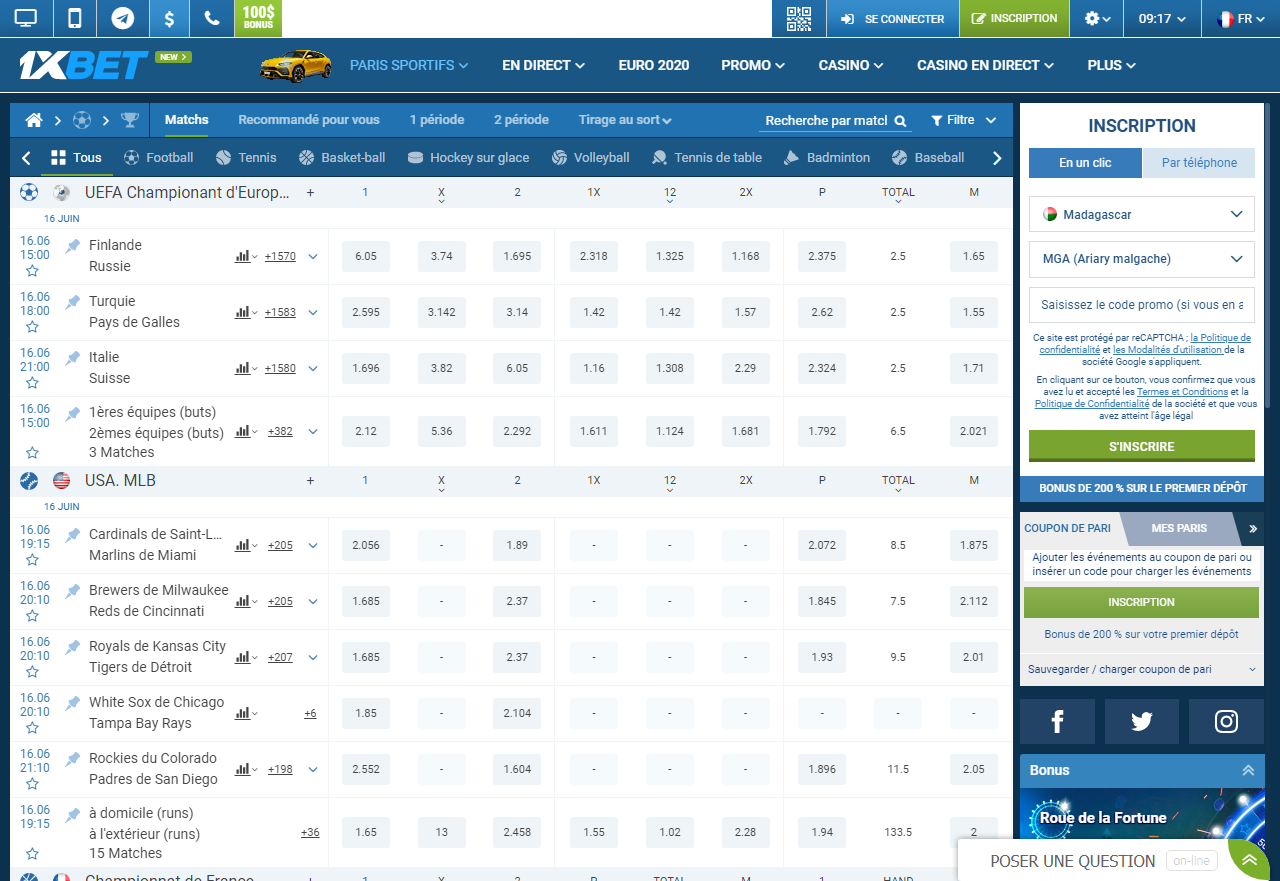
Task: Click the yellow car promo image
Action: point(295,65)
